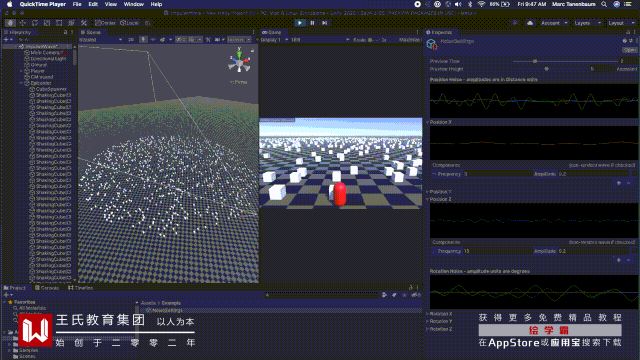640x360 pixels.
Task: Open the File menu
Action: (77, 4)
